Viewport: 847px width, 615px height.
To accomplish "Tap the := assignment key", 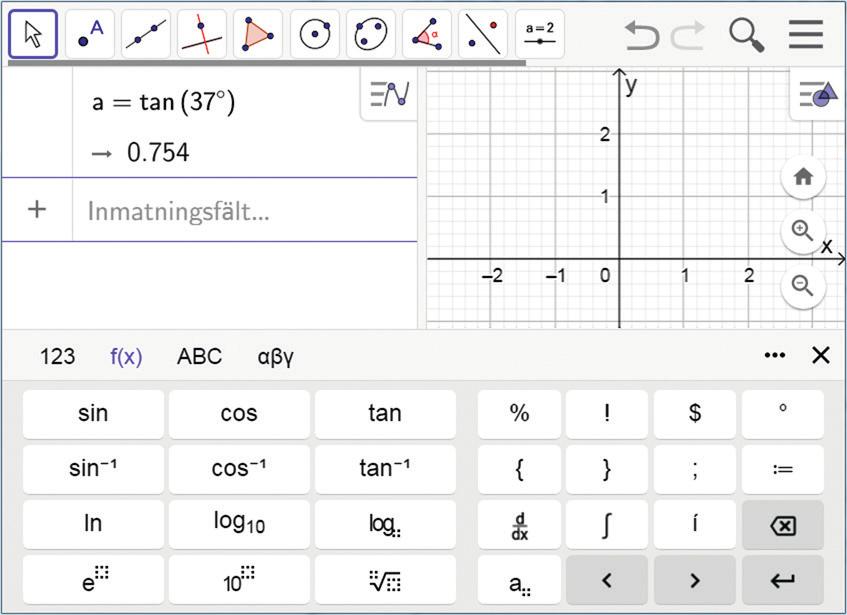I will pos(783,469).
